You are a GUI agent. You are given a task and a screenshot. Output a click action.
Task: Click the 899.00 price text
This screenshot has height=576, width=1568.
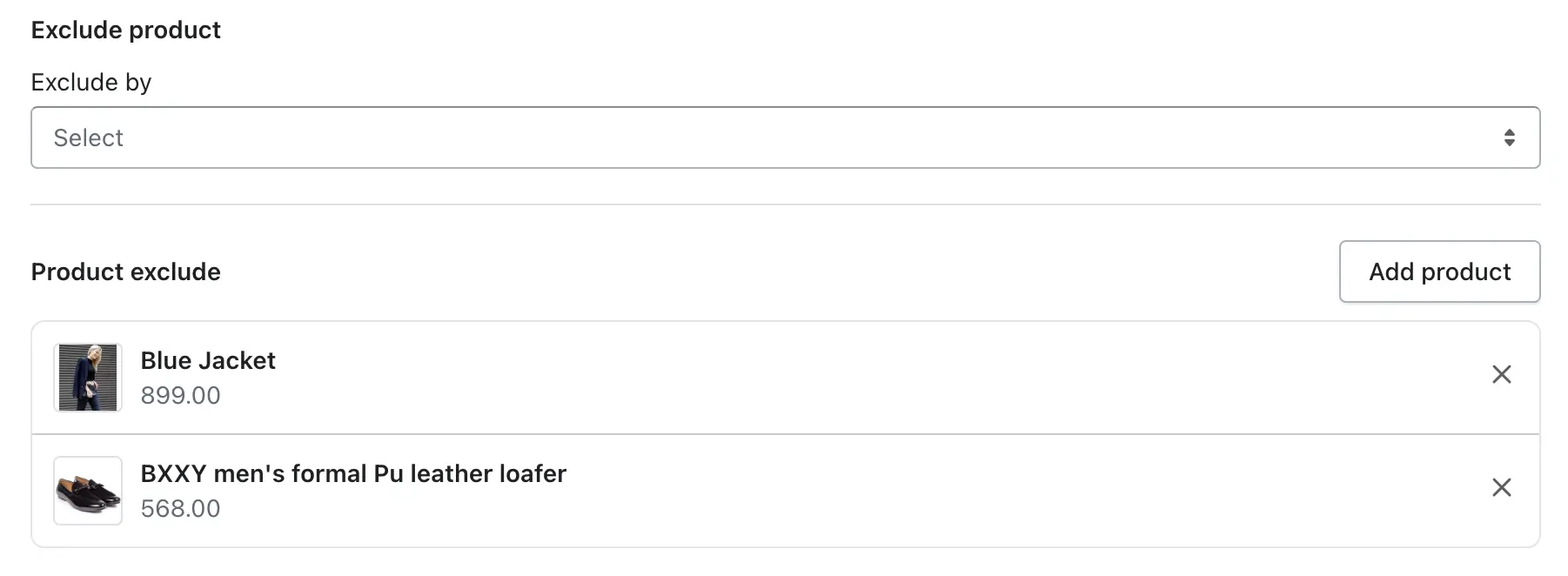pyautogui.click(x=181, y=395)
